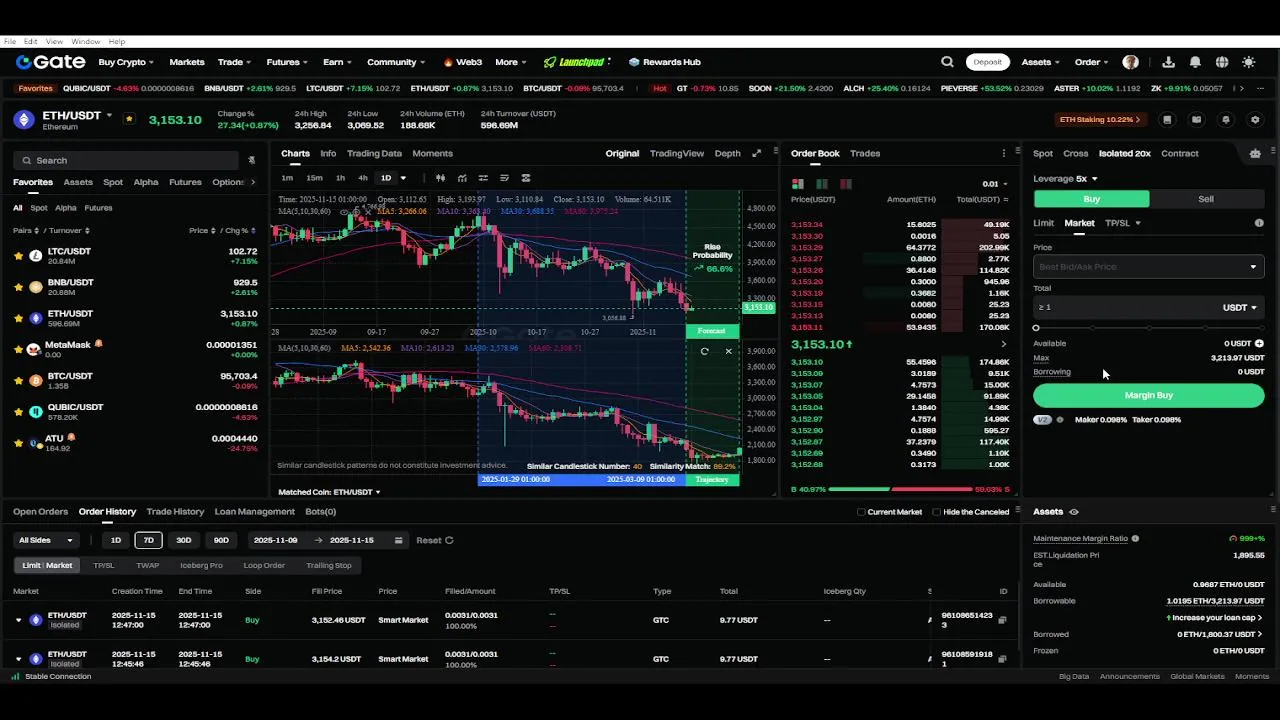The image size is (1280, 720).
Task: Open the USDT currency unit dropdown
Action: [1240, 308]
